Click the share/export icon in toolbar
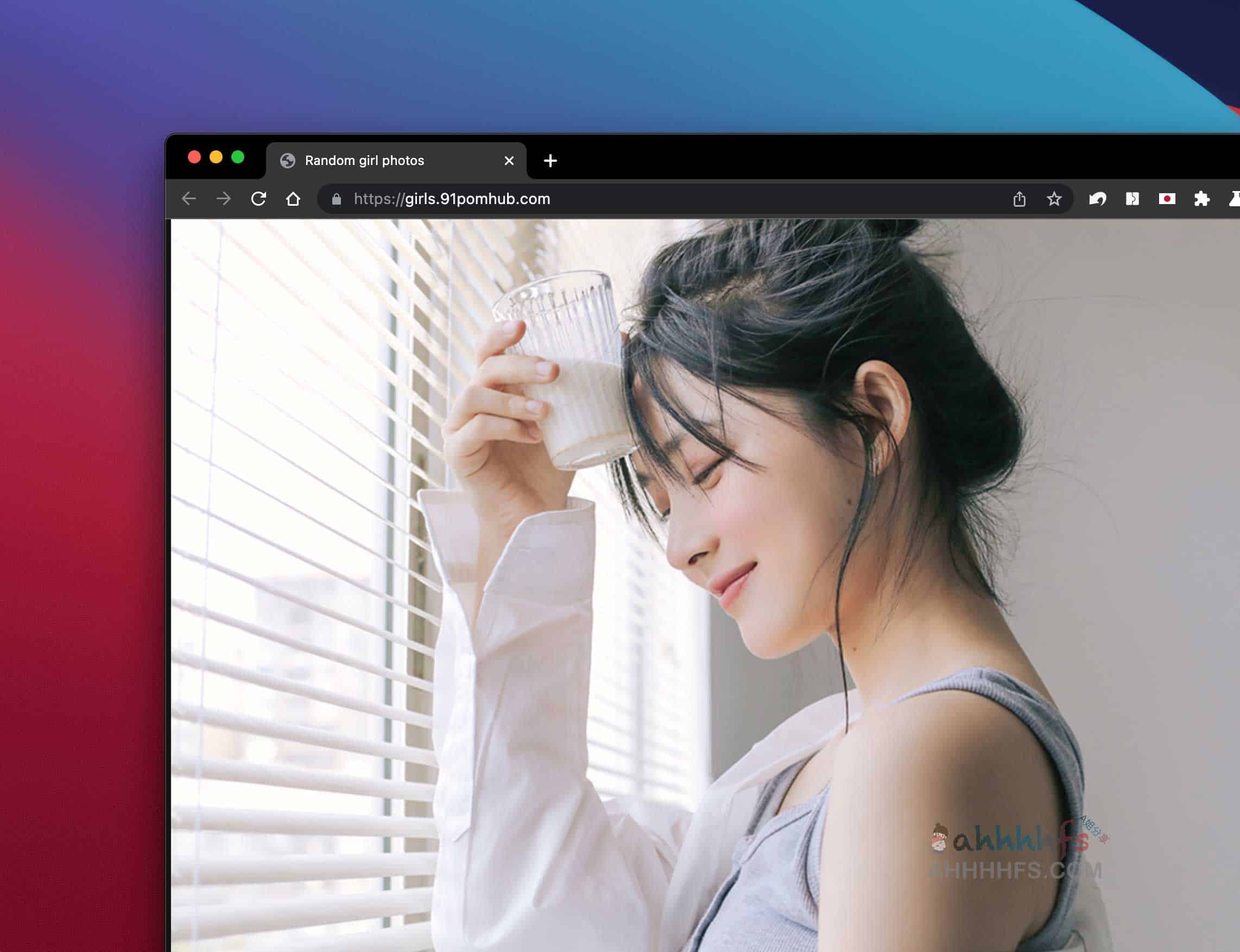 click(x=1019, y=198)
